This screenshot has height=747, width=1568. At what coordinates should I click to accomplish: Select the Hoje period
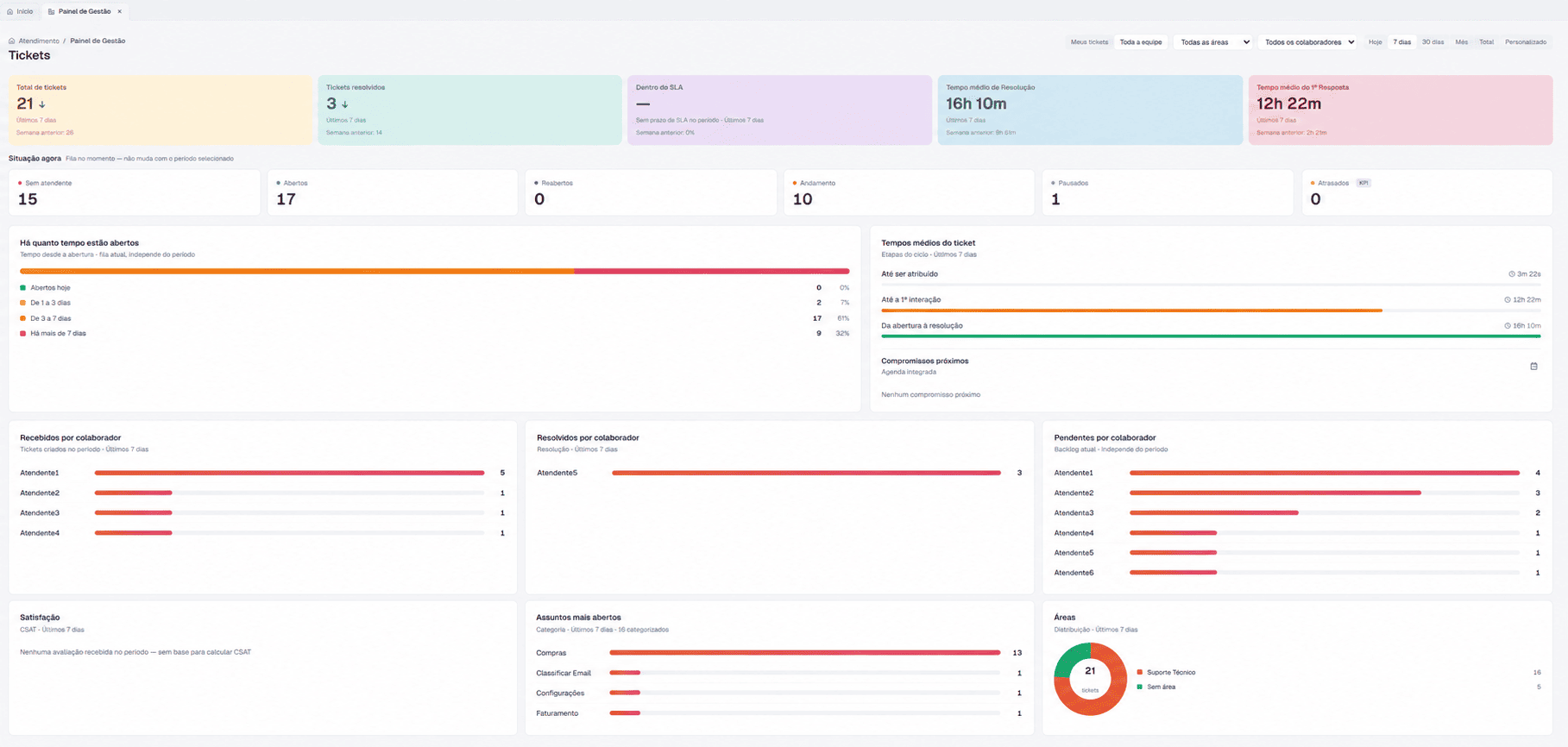(1375, 42)
